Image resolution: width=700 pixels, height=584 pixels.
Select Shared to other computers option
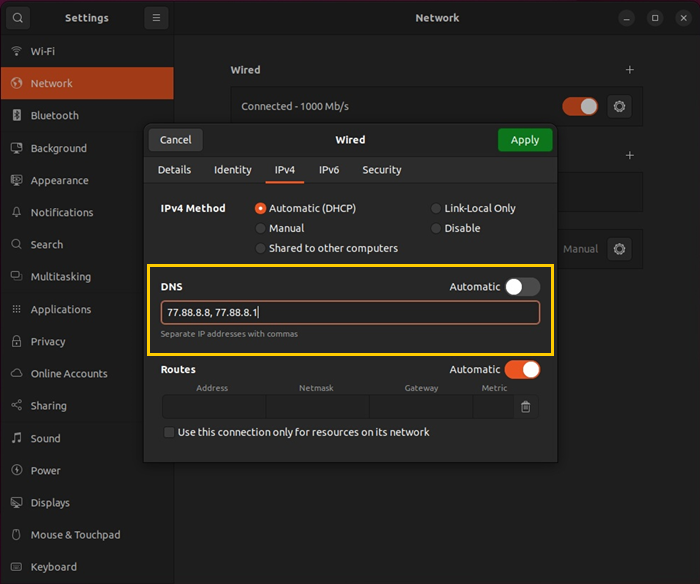coord(261,248)
